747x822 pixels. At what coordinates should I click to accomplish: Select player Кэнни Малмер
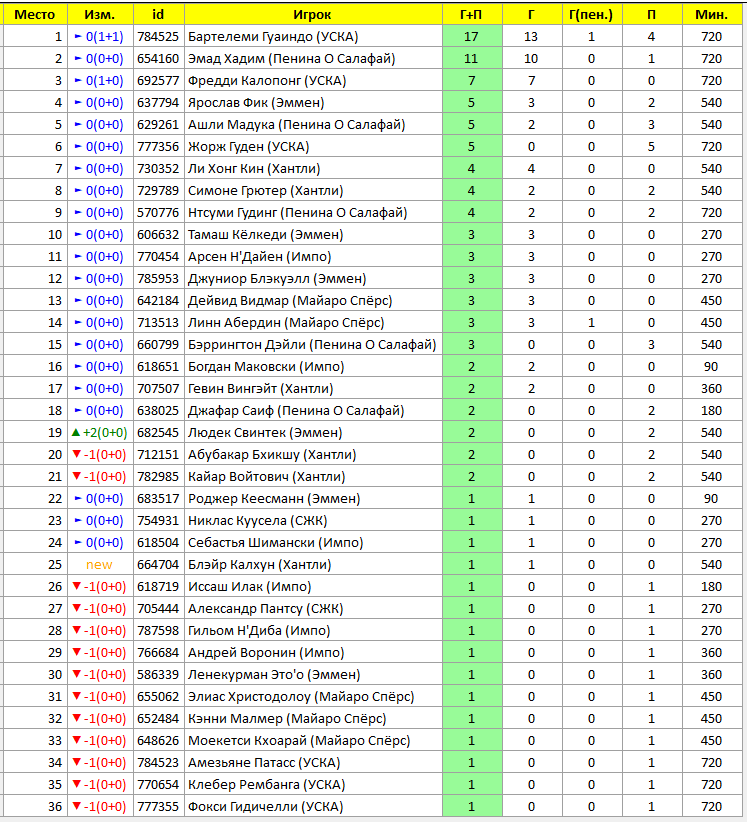[x=287, y=719]
